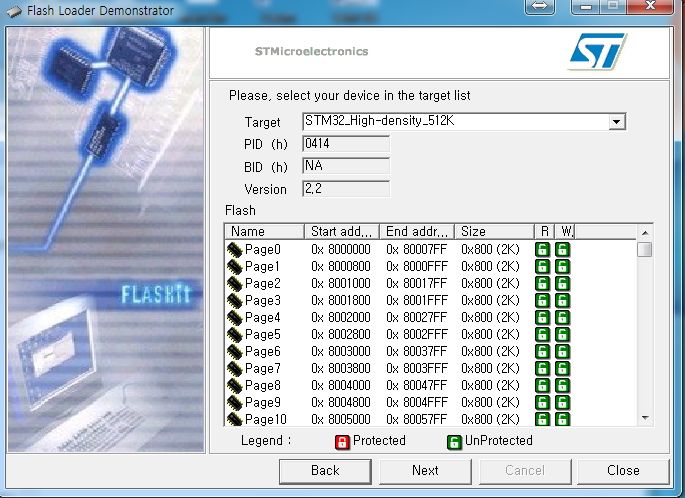
Task: Click end address 0x 80047FF
Action: (417, 386)
